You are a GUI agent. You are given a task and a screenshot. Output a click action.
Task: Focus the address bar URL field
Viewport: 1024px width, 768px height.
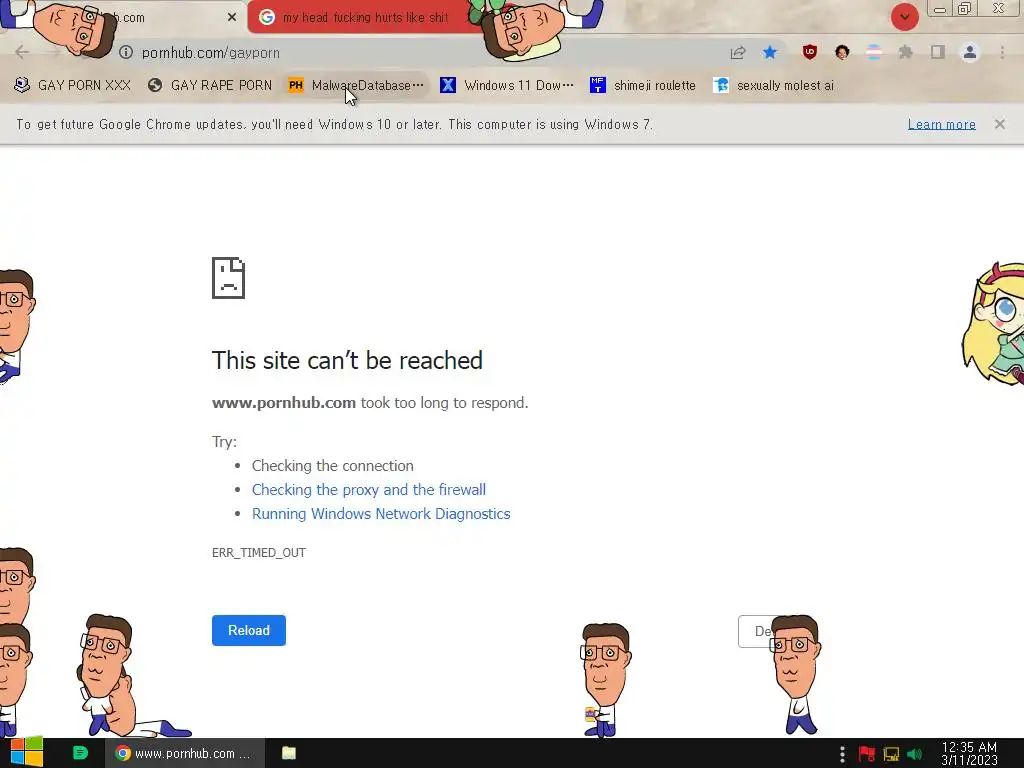pos(418,52)
